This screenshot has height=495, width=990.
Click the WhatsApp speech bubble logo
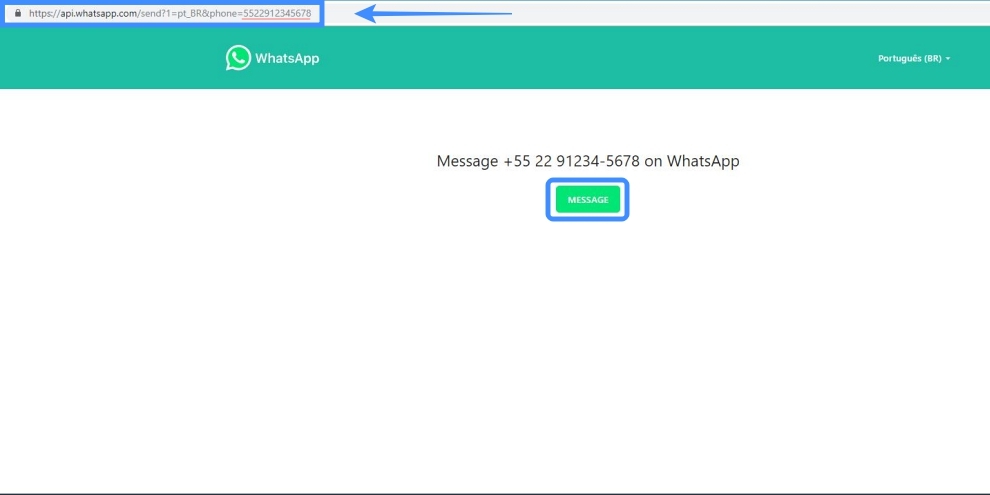tap(238, 58)
